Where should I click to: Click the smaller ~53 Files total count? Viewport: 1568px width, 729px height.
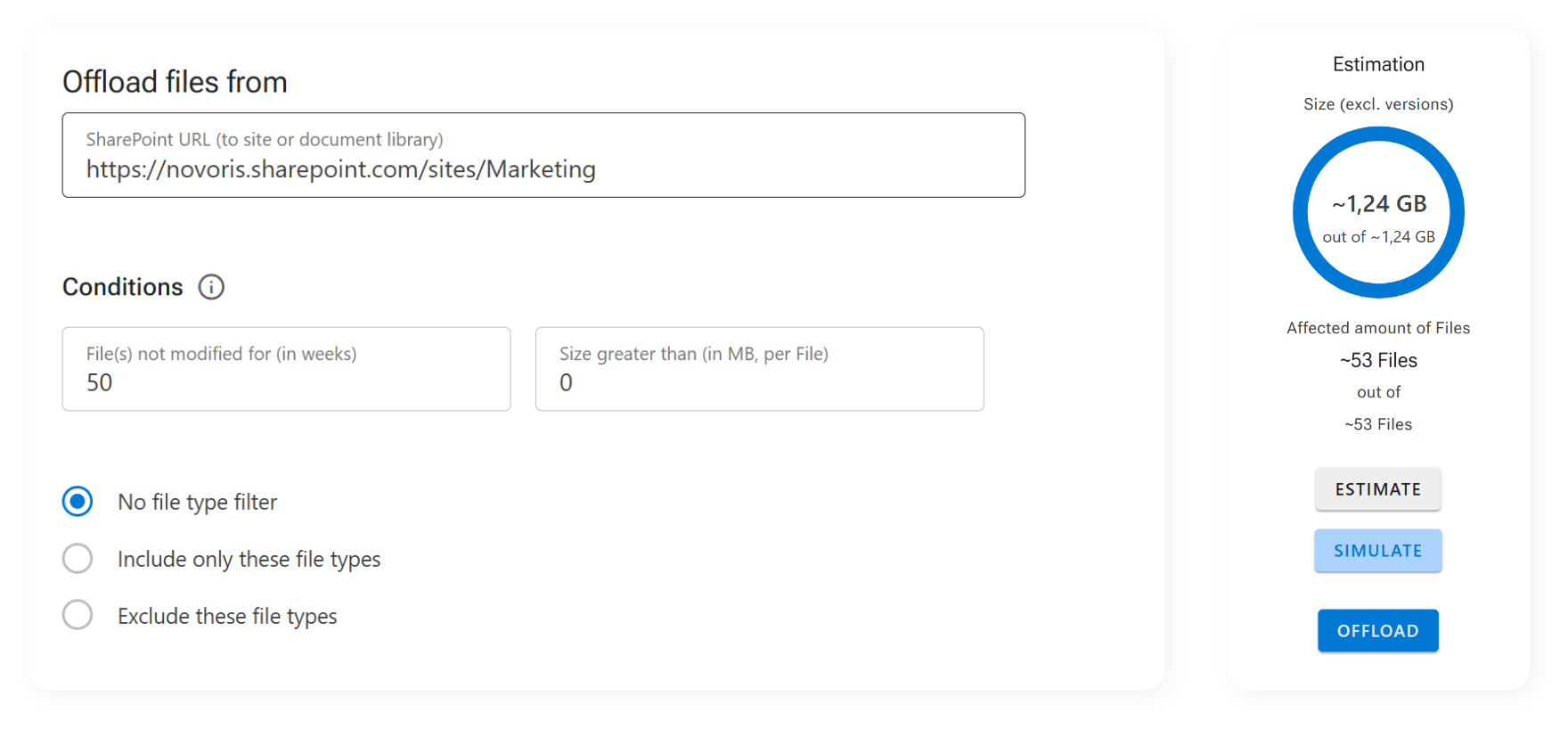(x=1378, y=424)
